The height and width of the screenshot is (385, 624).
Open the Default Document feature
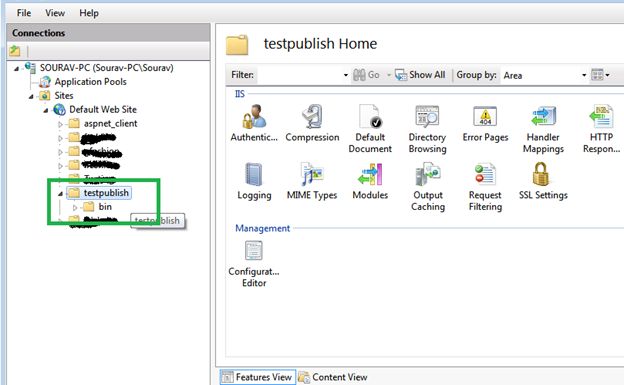click(x=370, y=129)
